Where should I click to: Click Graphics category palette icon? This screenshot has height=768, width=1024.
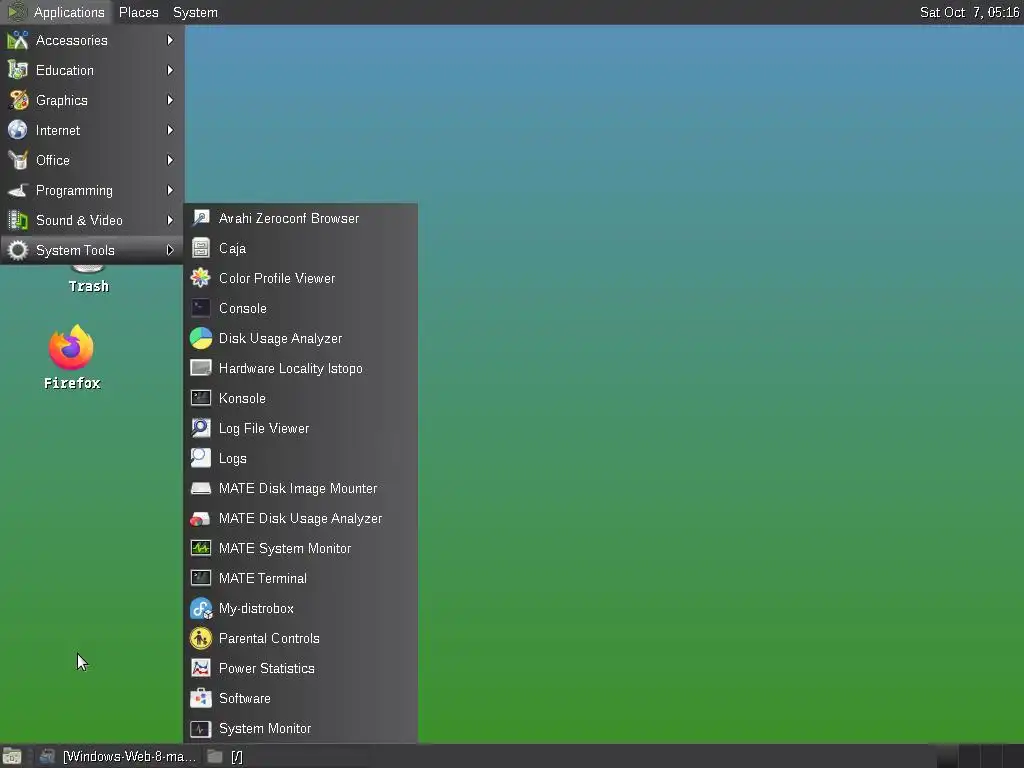(x=18, y=101)
